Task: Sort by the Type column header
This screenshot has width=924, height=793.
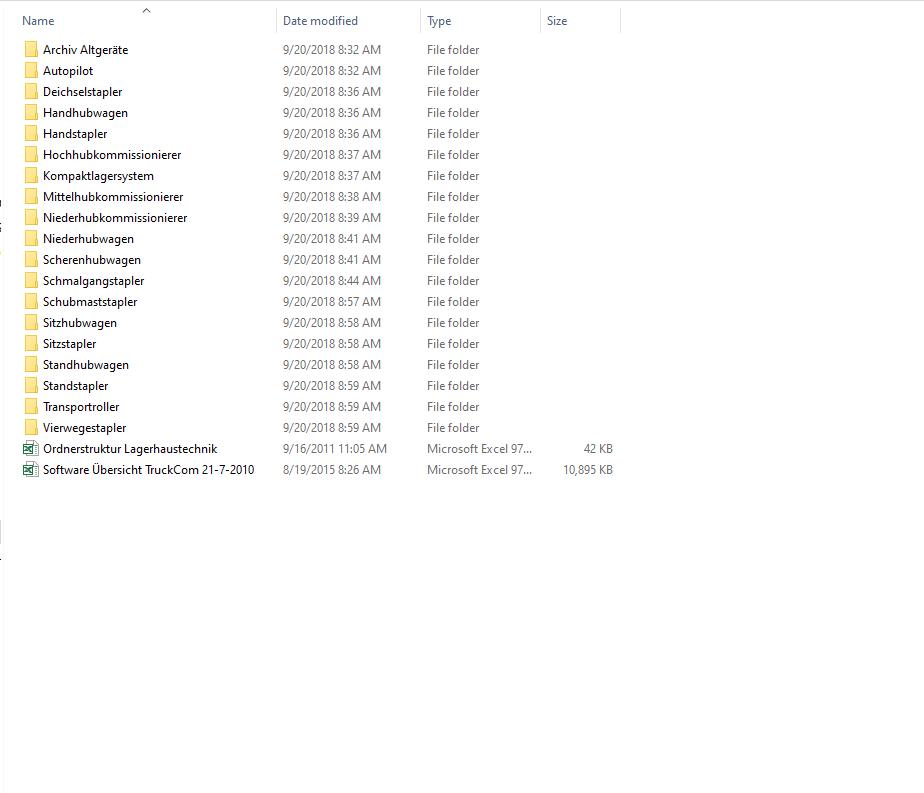Action: [x=439, y=21]
